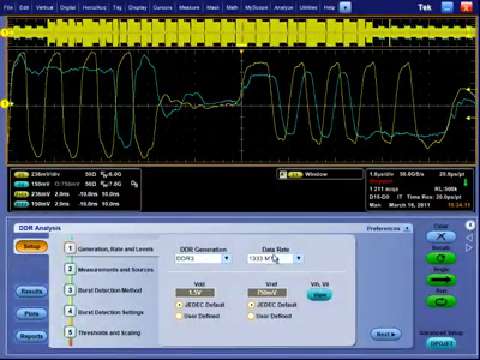This screenshot has width=480, height=360.
Task: Click the Next button
Action: tap(386, 334)
